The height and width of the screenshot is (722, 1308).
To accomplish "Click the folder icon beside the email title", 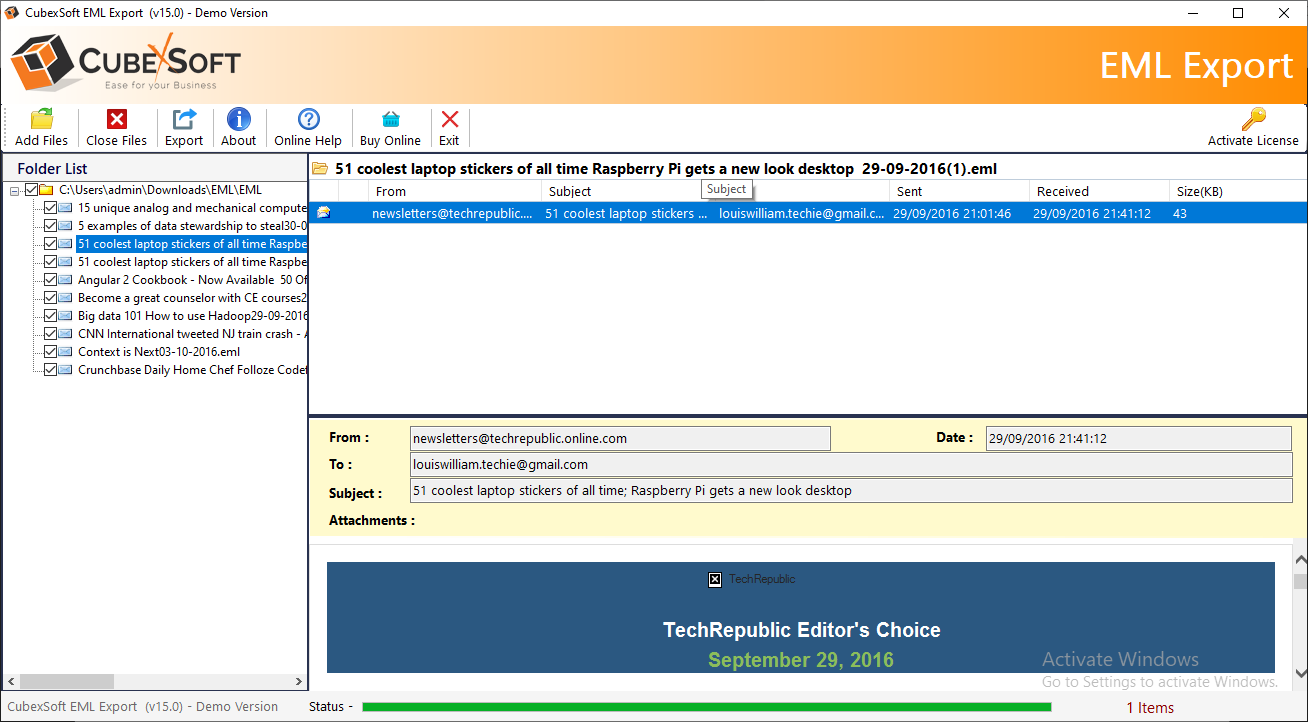I will click(320, 169).
